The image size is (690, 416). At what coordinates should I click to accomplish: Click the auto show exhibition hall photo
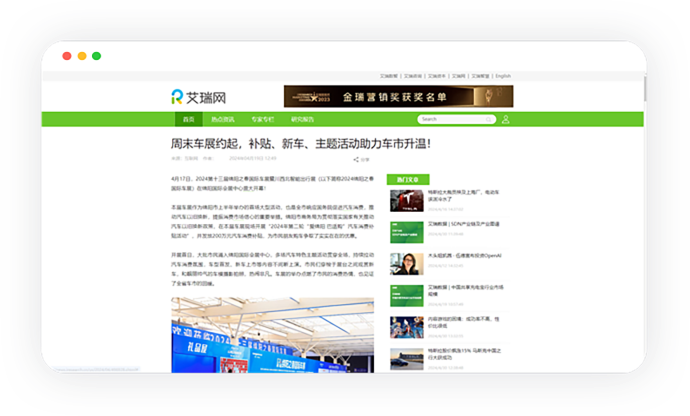click(x=272, y=335)
